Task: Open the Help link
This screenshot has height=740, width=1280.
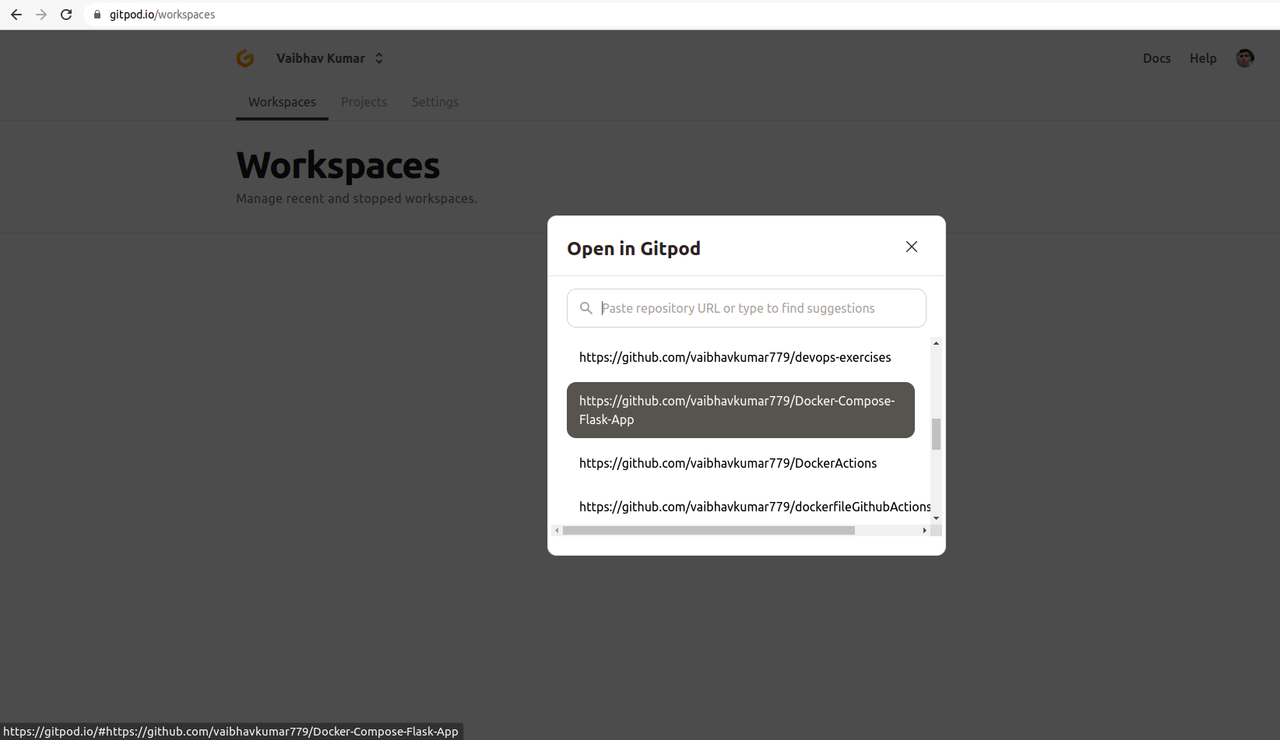Action: pyautogui.click(x=1202, y=58)
